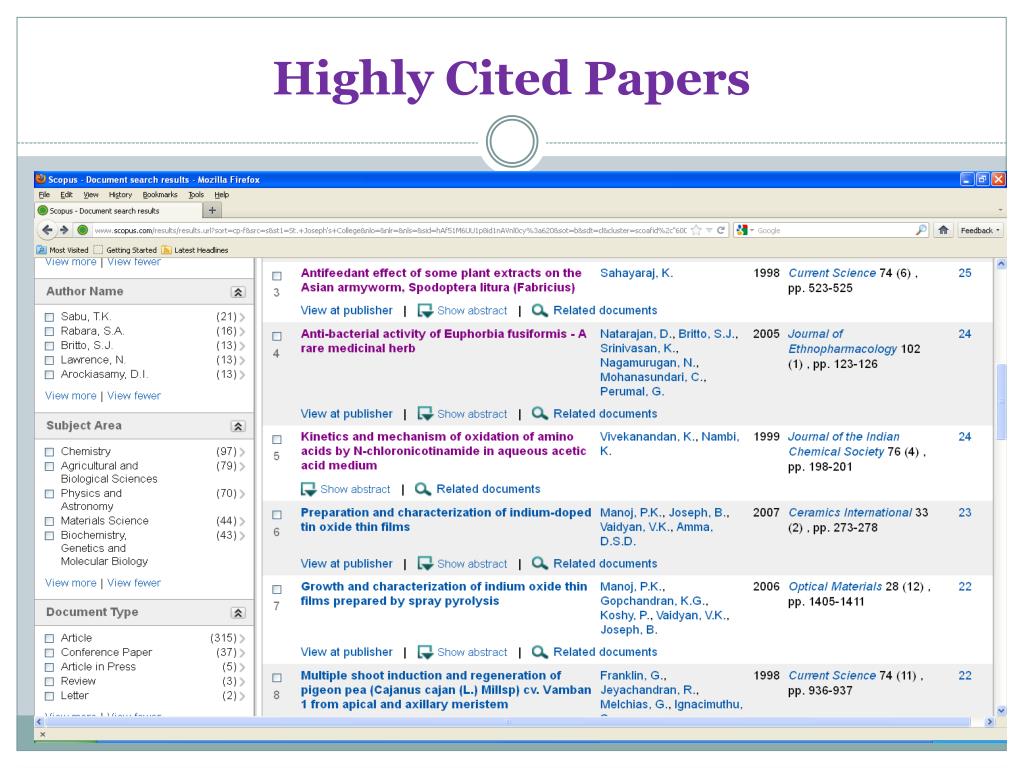
Task: Click cited-by count 25
Action: (965, 273)
